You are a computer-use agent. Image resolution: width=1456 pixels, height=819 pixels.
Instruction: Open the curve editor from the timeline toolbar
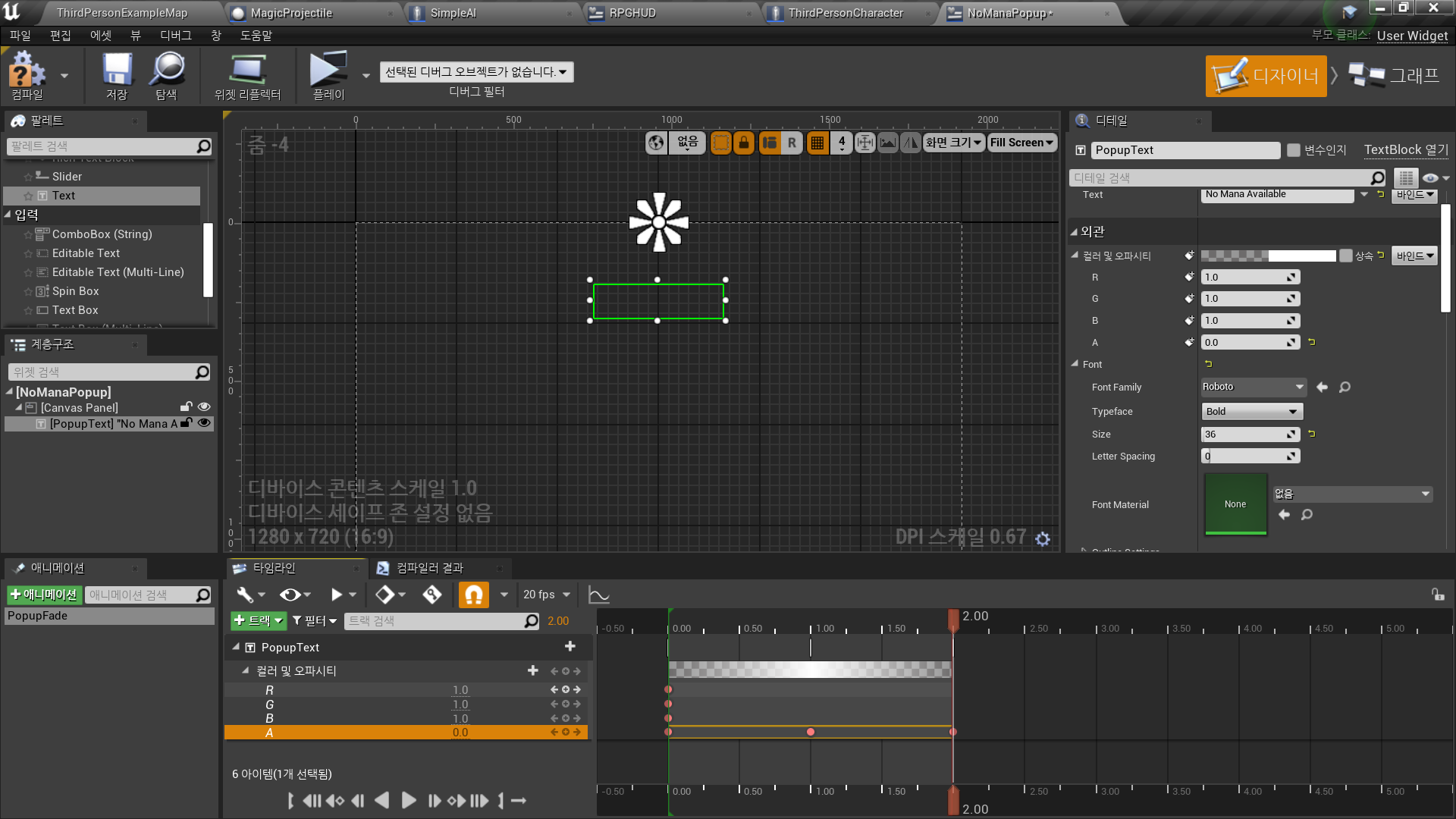[598, 595]
